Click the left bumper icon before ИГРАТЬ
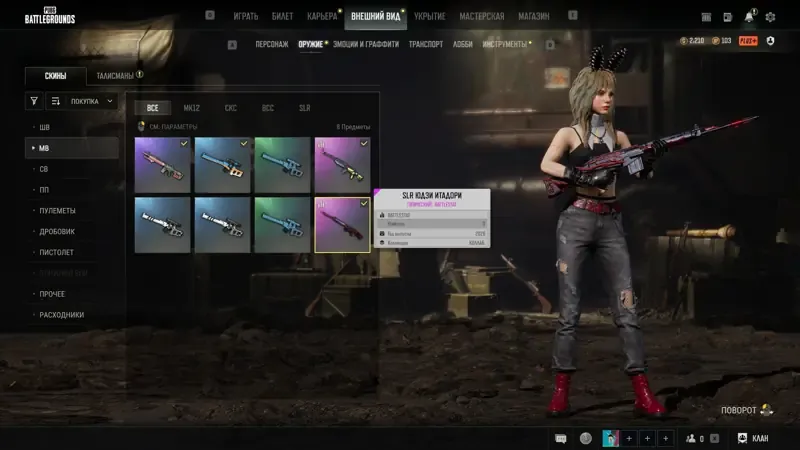This screenshot has width=800, height=450. pyautogui.click(x=210, y=15)
